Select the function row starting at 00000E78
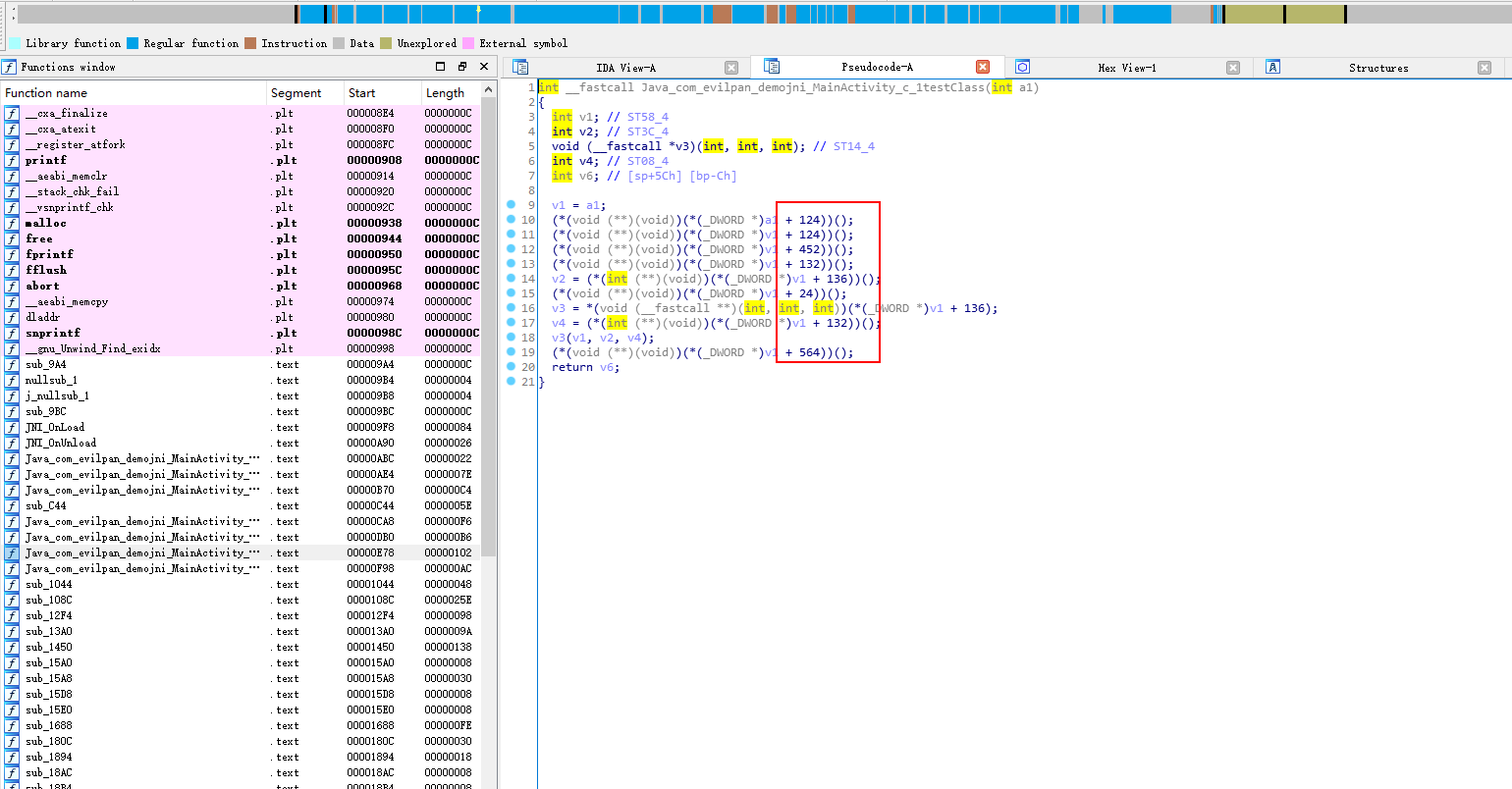Screen dimensions: 1512x789 242,552
